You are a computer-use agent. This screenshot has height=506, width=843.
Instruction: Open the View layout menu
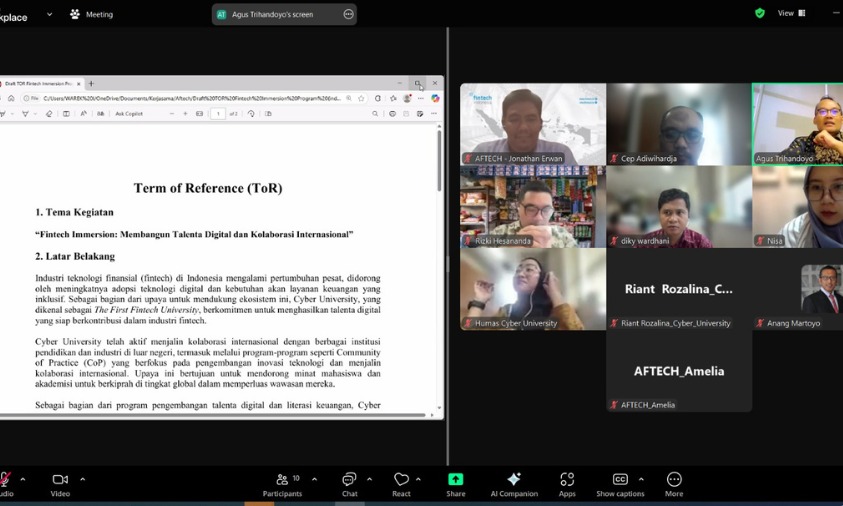pyautogui.click(x=792, y=13)
